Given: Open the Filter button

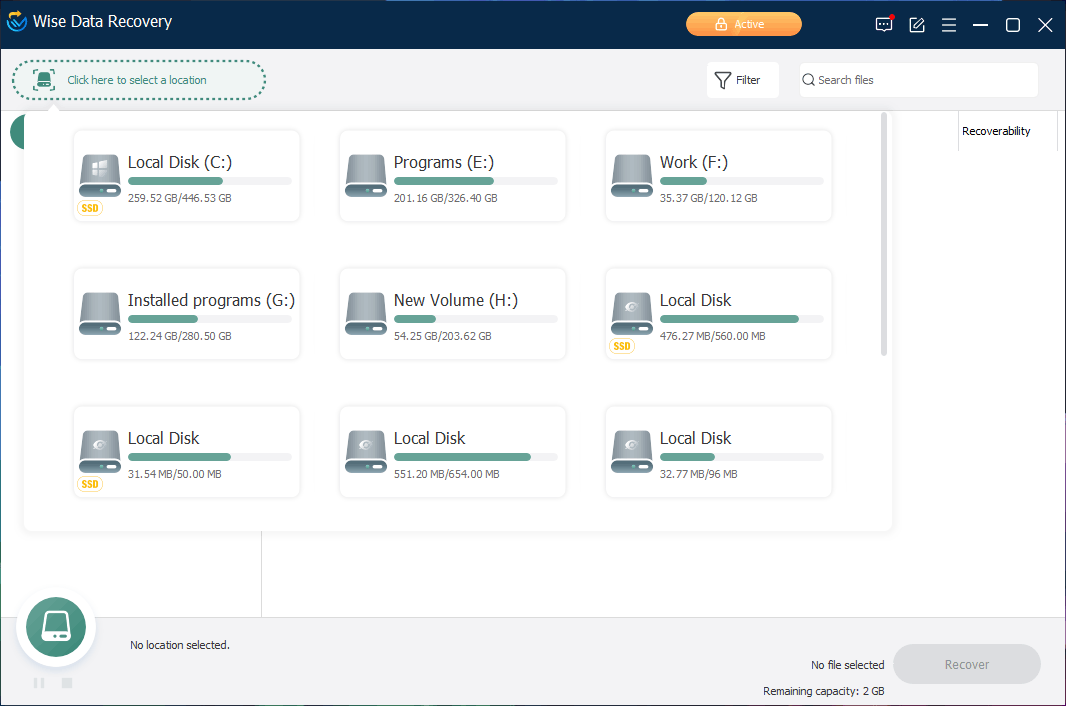Looking at the screenshot, I should tap(742, 80).
